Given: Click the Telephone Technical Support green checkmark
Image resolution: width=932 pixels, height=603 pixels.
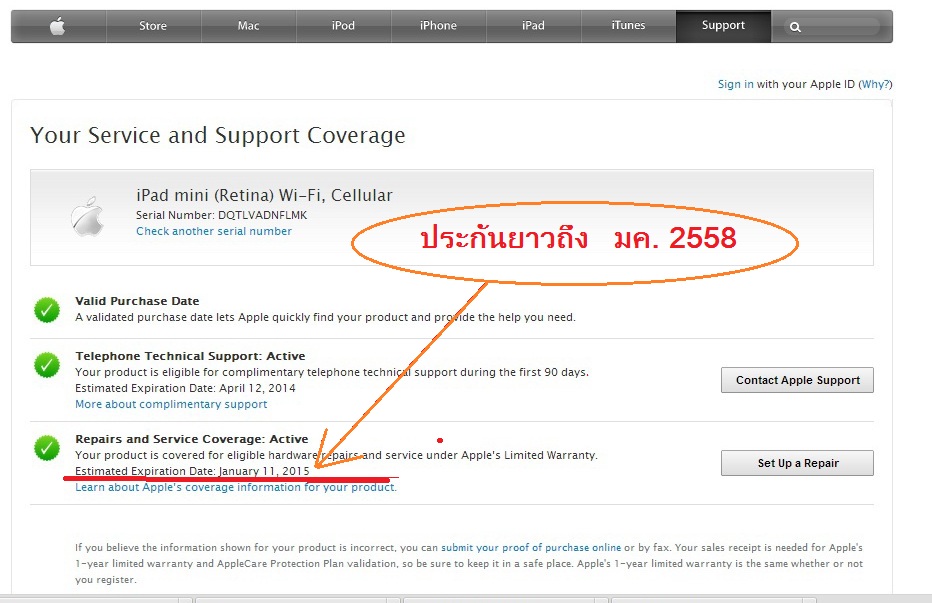Looking at the screenshot, I should 47,365.
